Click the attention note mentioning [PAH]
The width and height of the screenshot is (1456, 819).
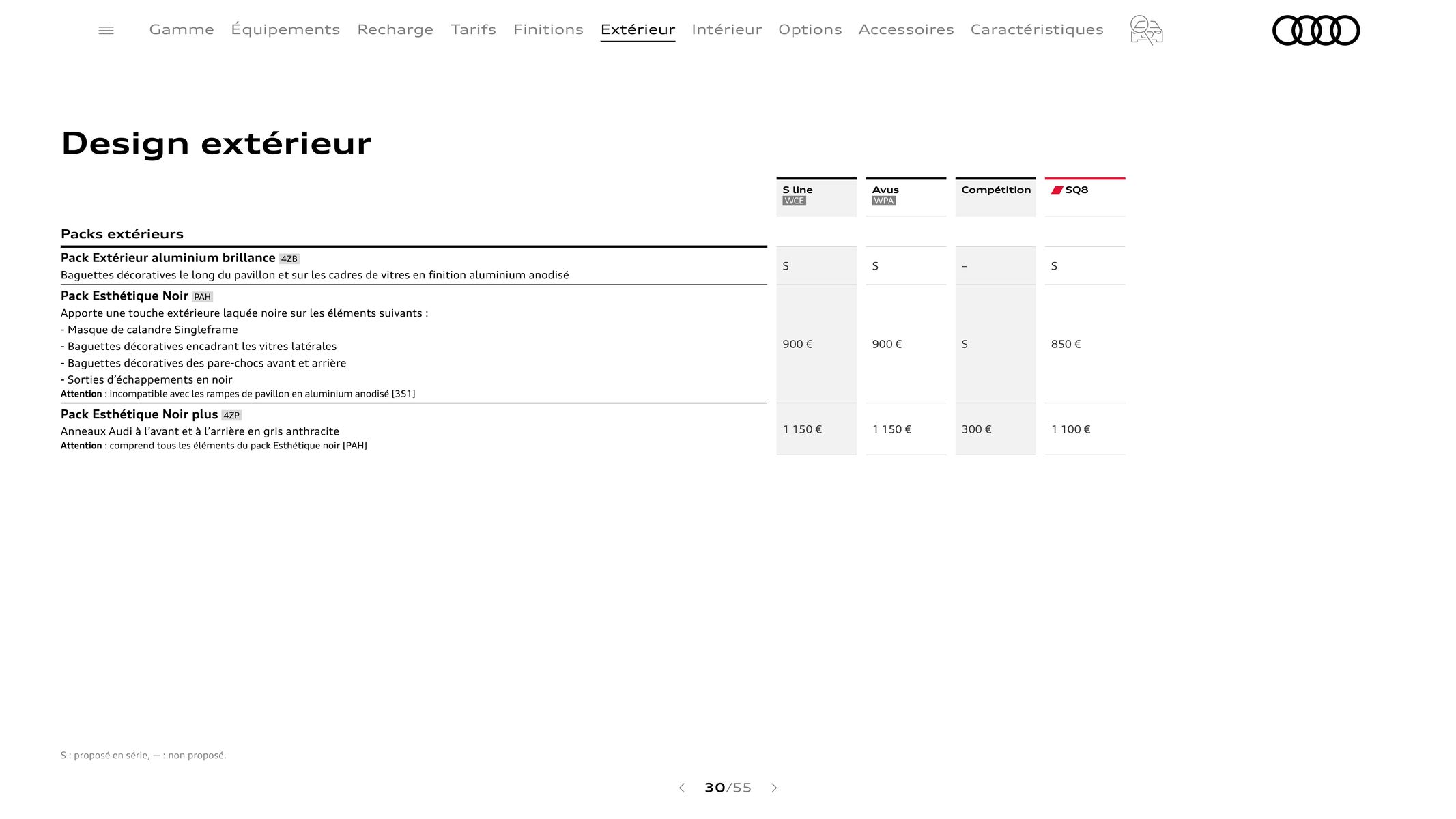pos(214,446)
